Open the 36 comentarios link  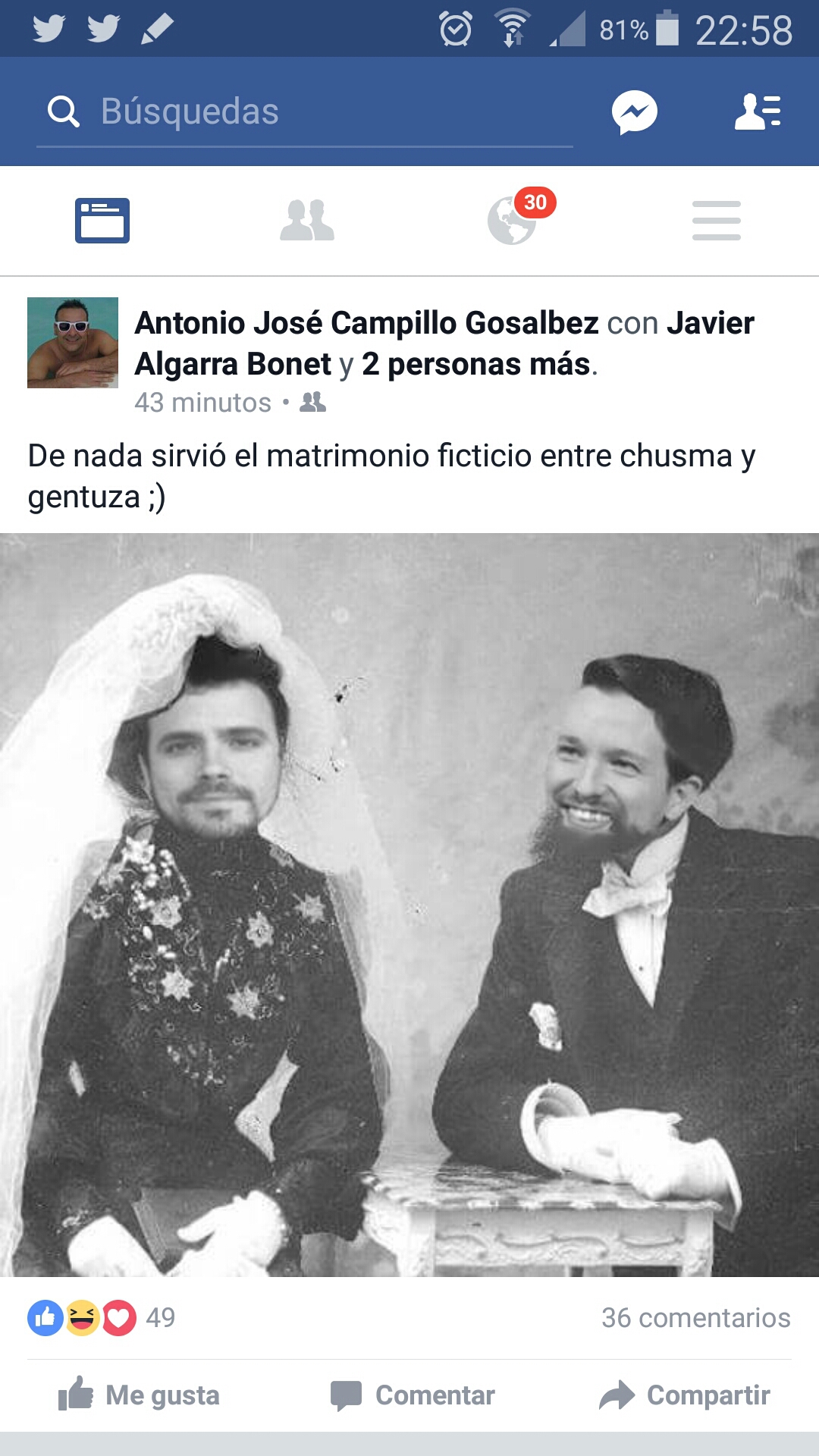click(x=696, y=1318)
